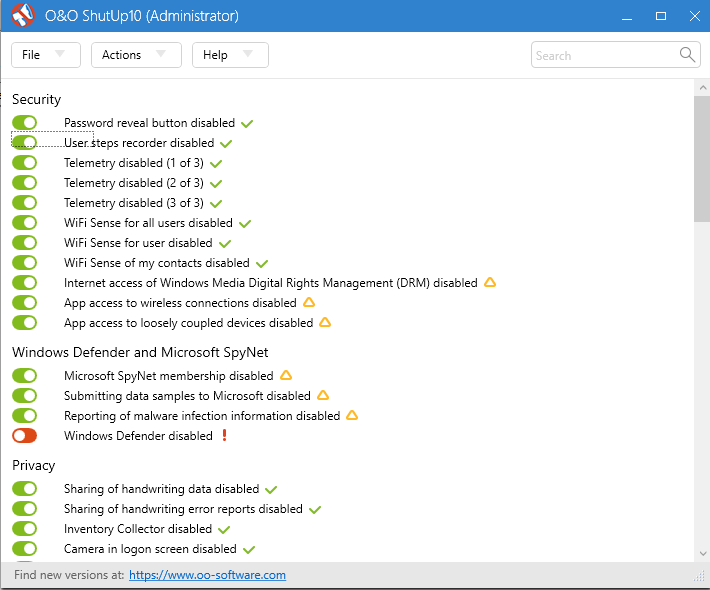Click checkmark beside WiFi Sense for user disabled
Viewport: 710px width, 590px height.
point(225,243)
